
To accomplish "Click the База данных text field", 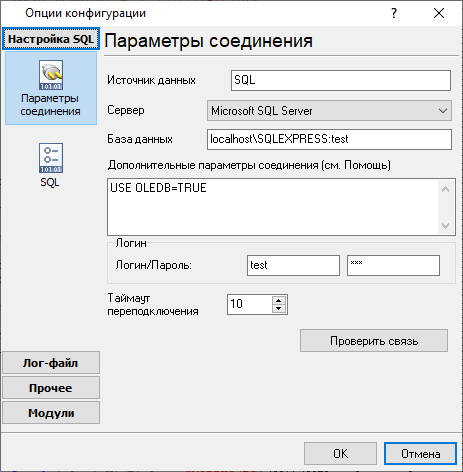I will click(x=329, y=139).
